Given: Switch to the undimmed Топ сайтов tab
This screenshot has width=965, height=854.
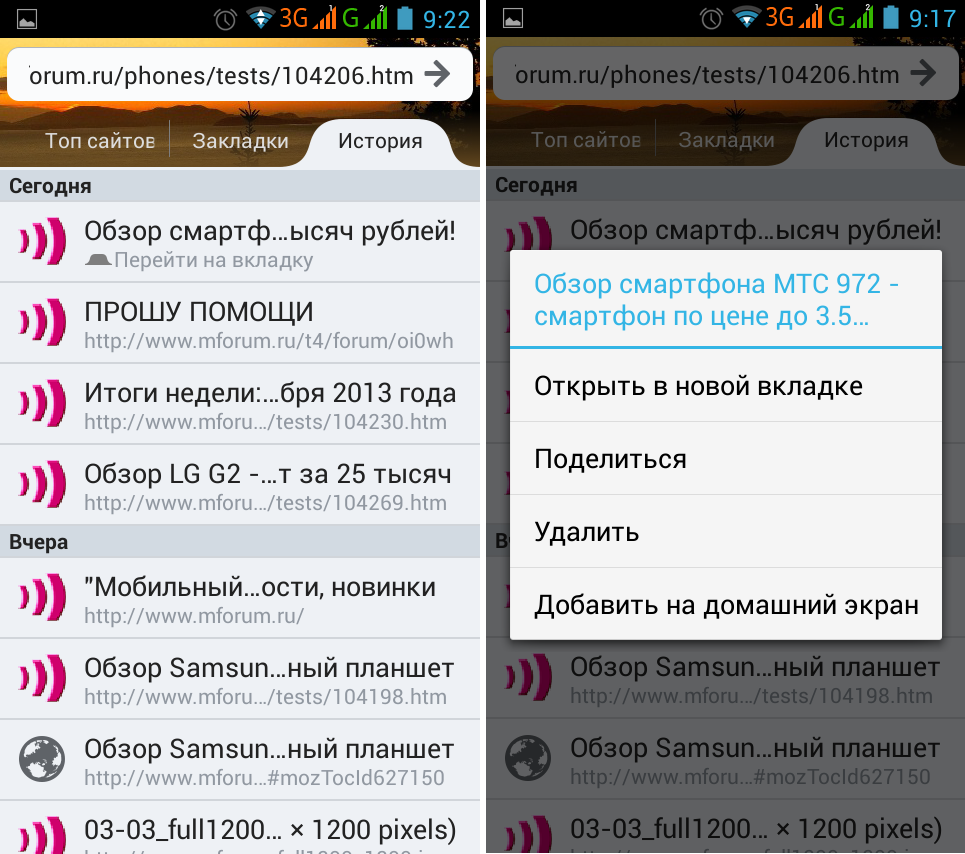Looking at the screenshot, I should click(x=99, y=141).
